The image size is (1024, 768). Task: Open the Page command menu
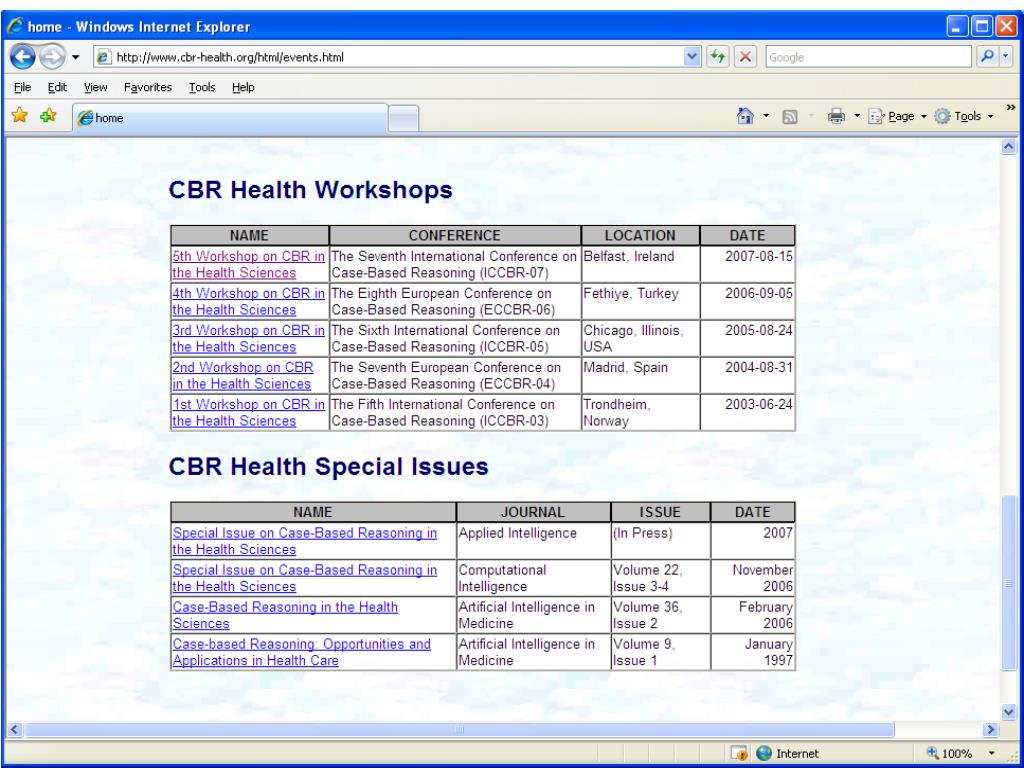click(897, 116)
